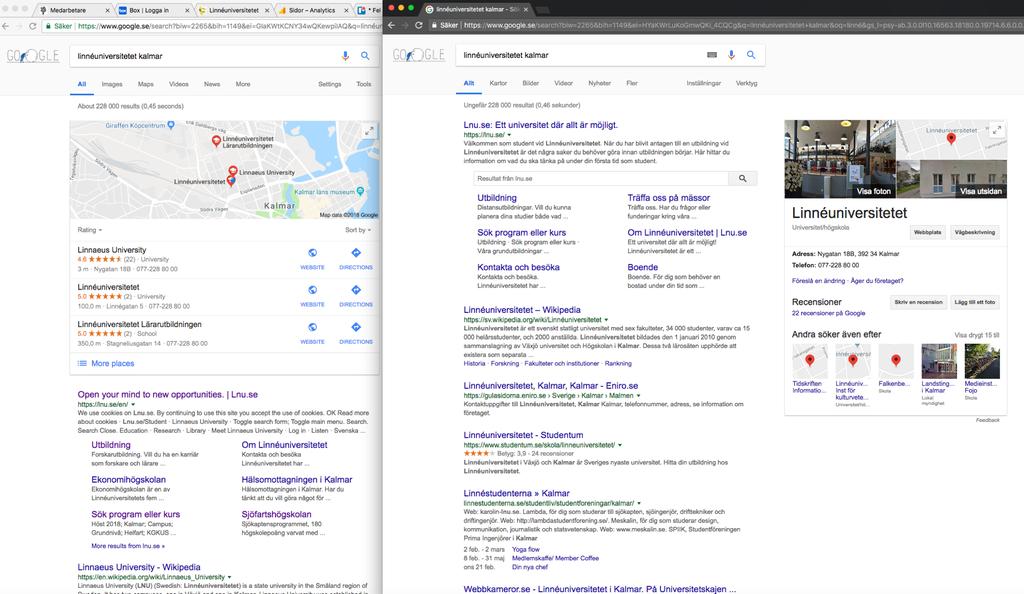The width and height of the screenshot is (1024, 594).
Task: Click Website icon for Linnaeus University listing
Action: coord(312,253)
